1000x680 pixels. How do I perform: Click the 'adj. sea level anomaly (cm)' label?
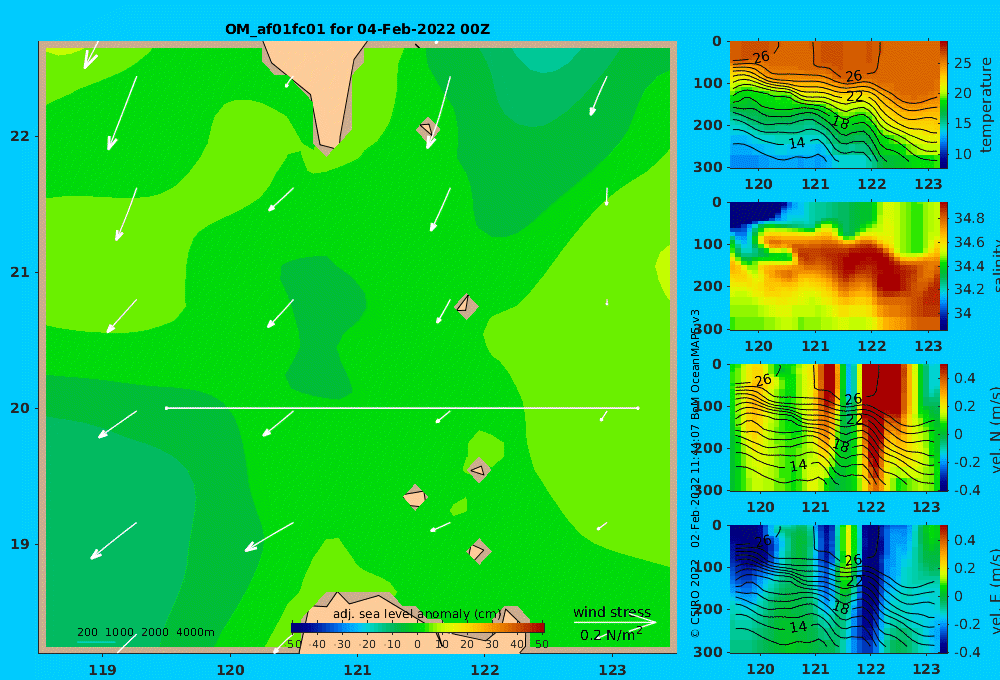[x=416, y=614]
